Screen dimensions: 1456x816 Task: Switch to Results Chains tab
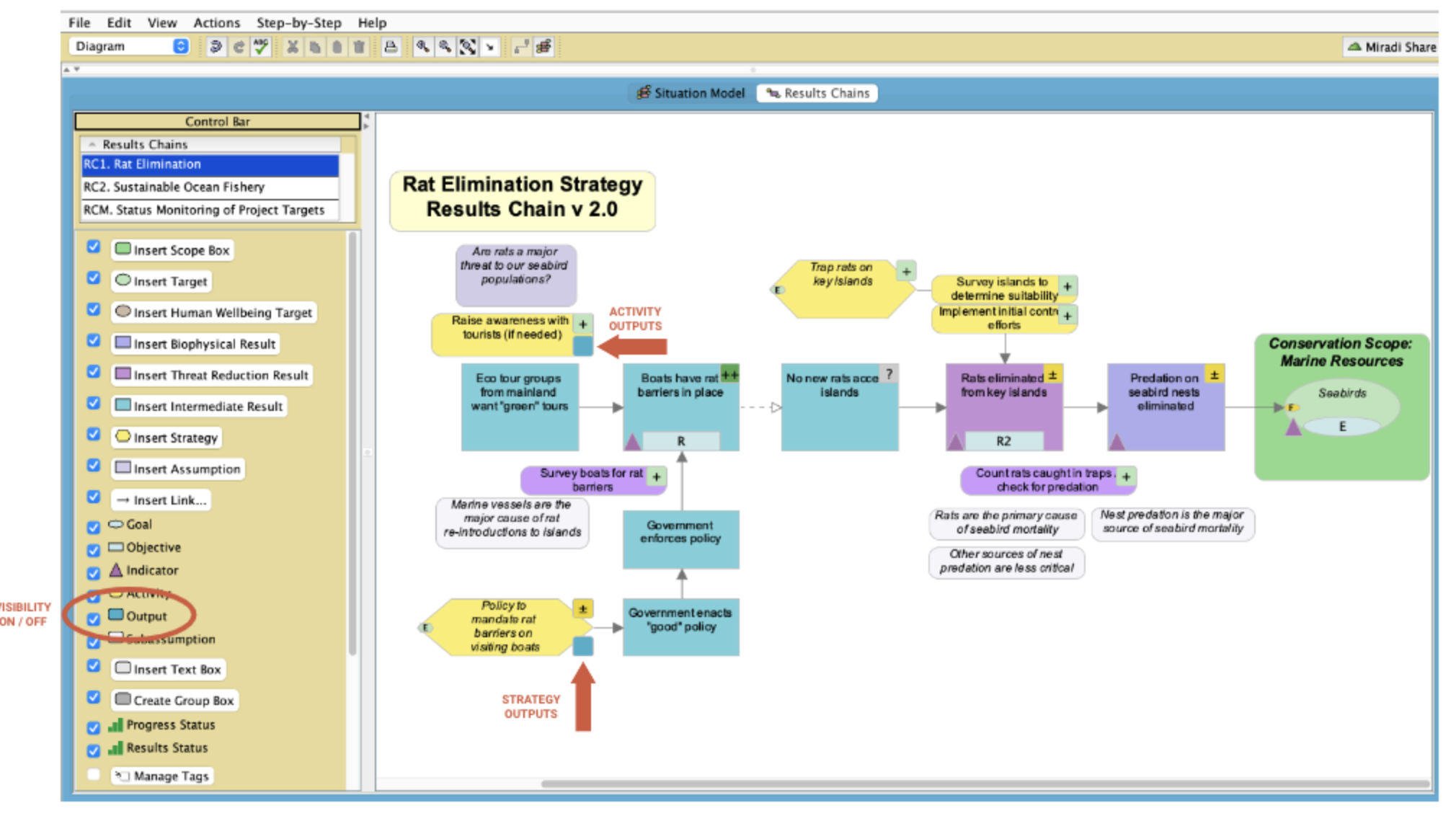click(x=822, y=93)
